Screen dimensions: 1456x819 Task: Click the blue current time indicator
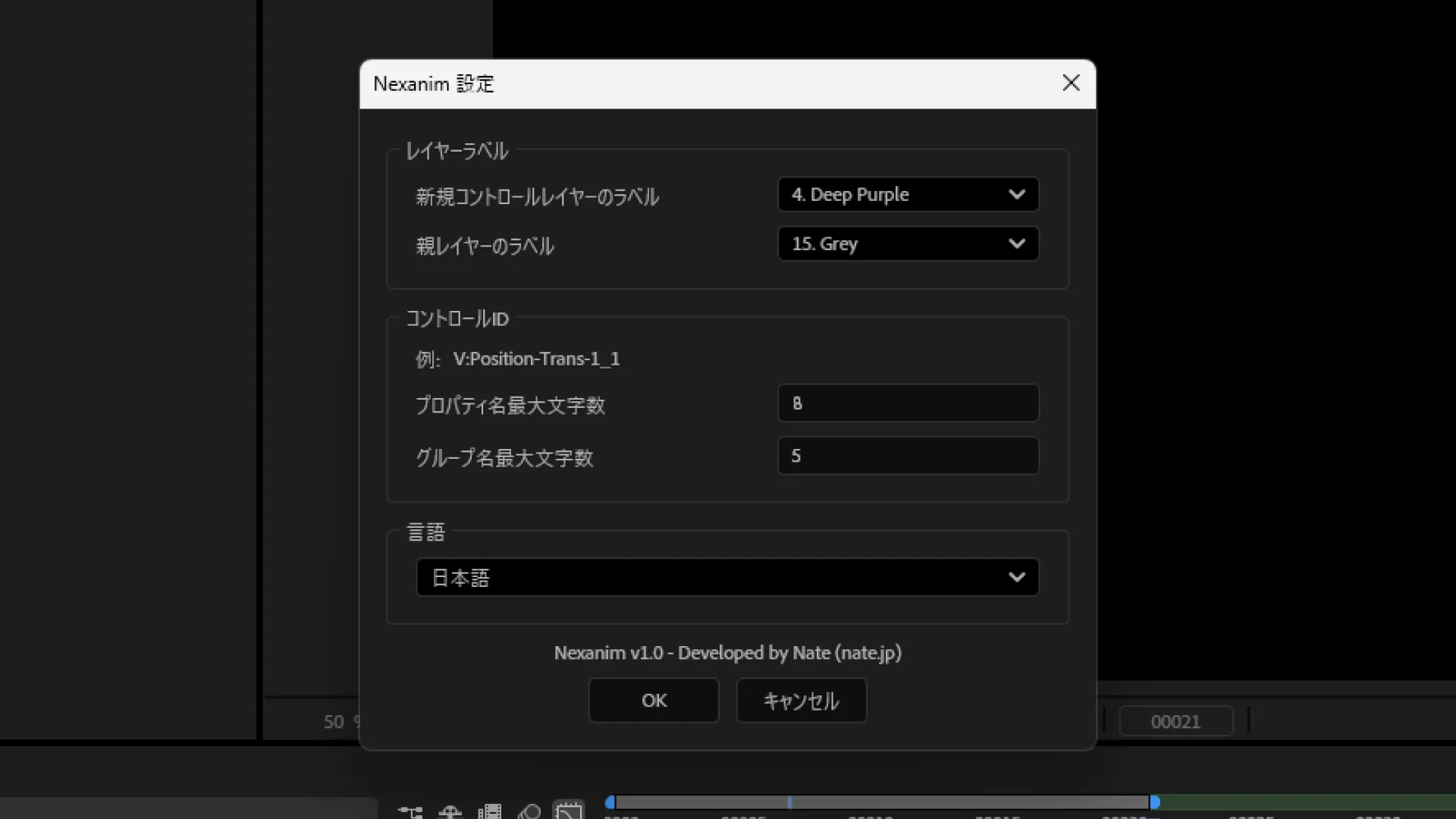789,802
